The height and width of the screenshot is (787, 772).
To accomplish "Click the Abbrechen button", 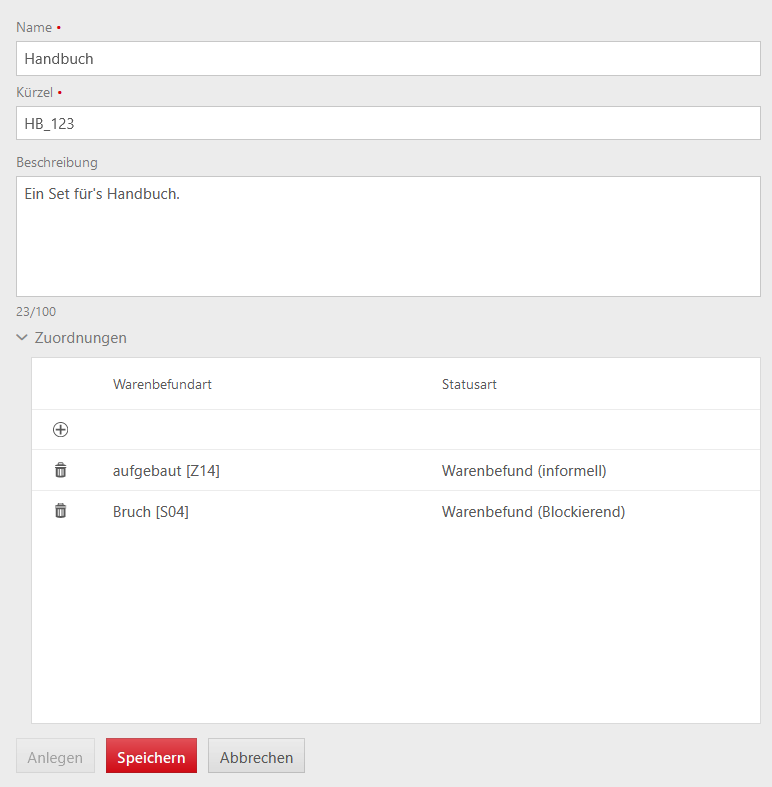I will (256, 756).
